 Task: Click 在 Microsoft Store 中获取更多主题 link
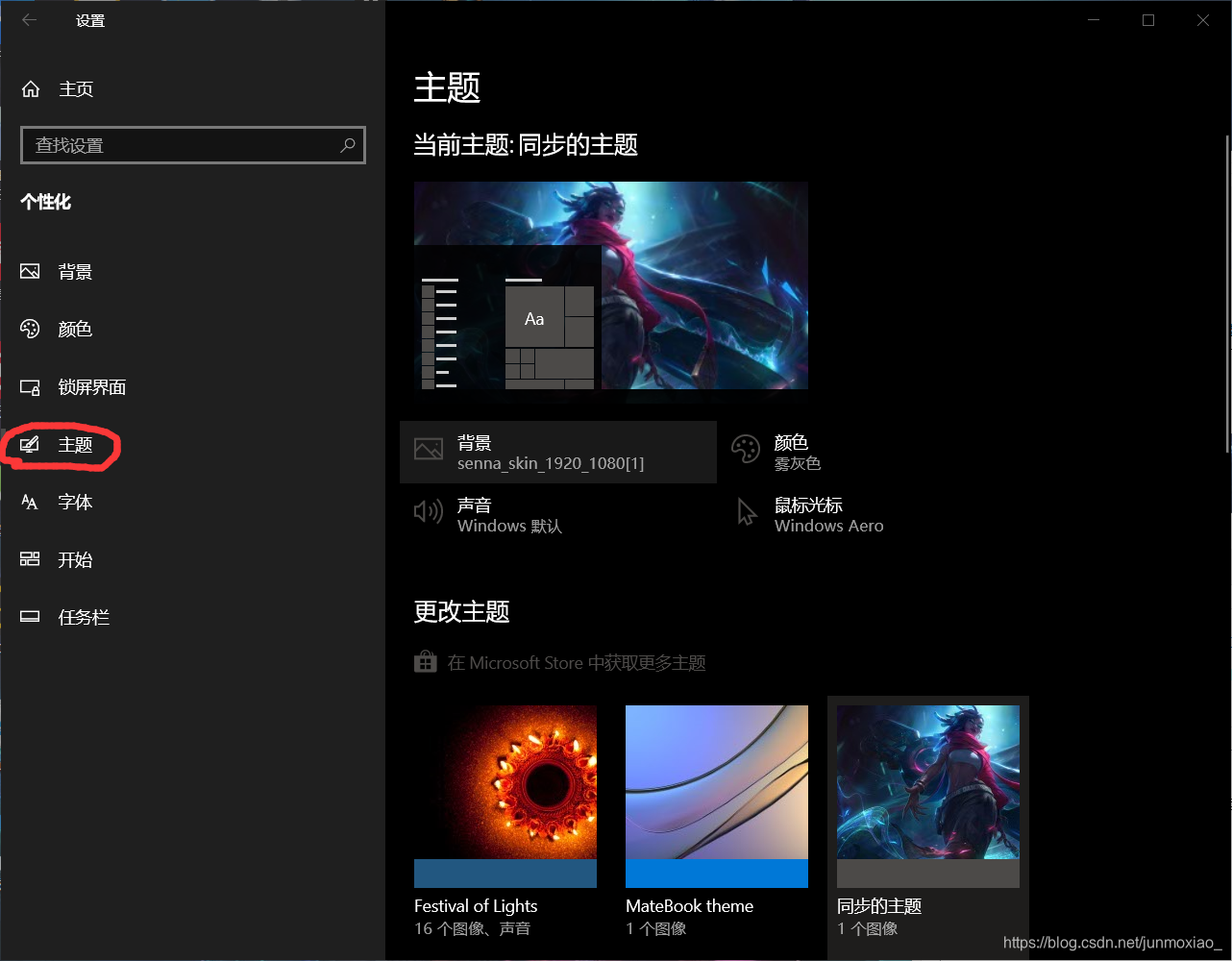[577, 663]
